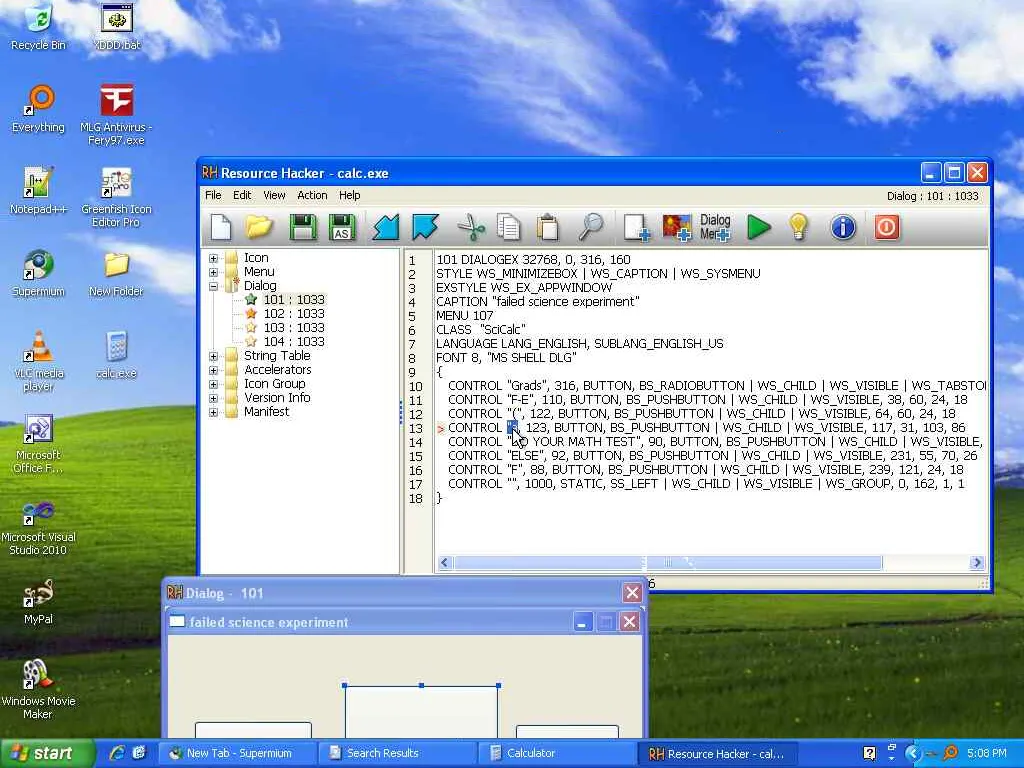
Task: Add image resource via picture-plus icon
Action: 677,227
